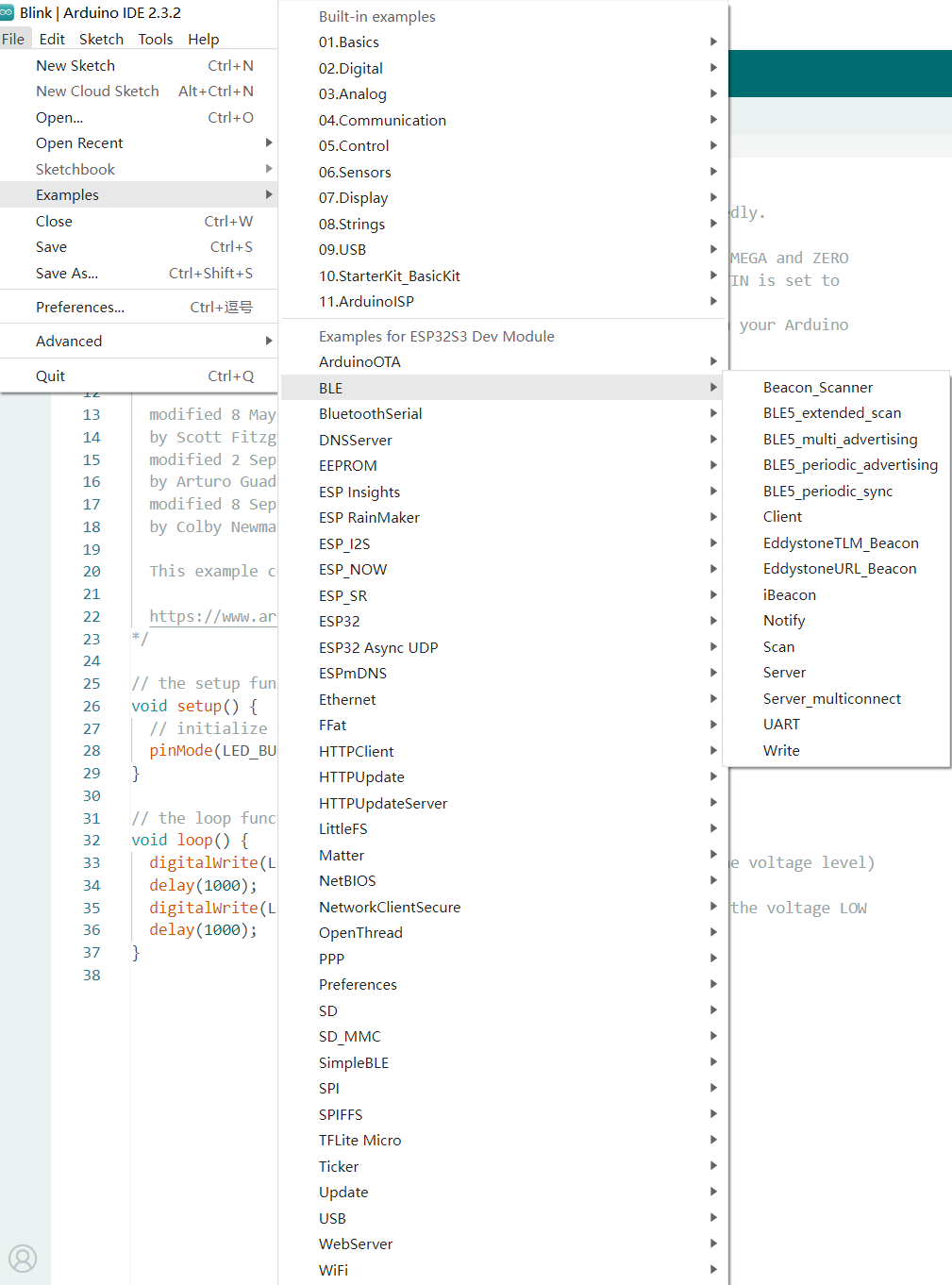This screenshot has height=1285, width=952.
Task: Open the Tools menu
Action: tap(155, 40)
